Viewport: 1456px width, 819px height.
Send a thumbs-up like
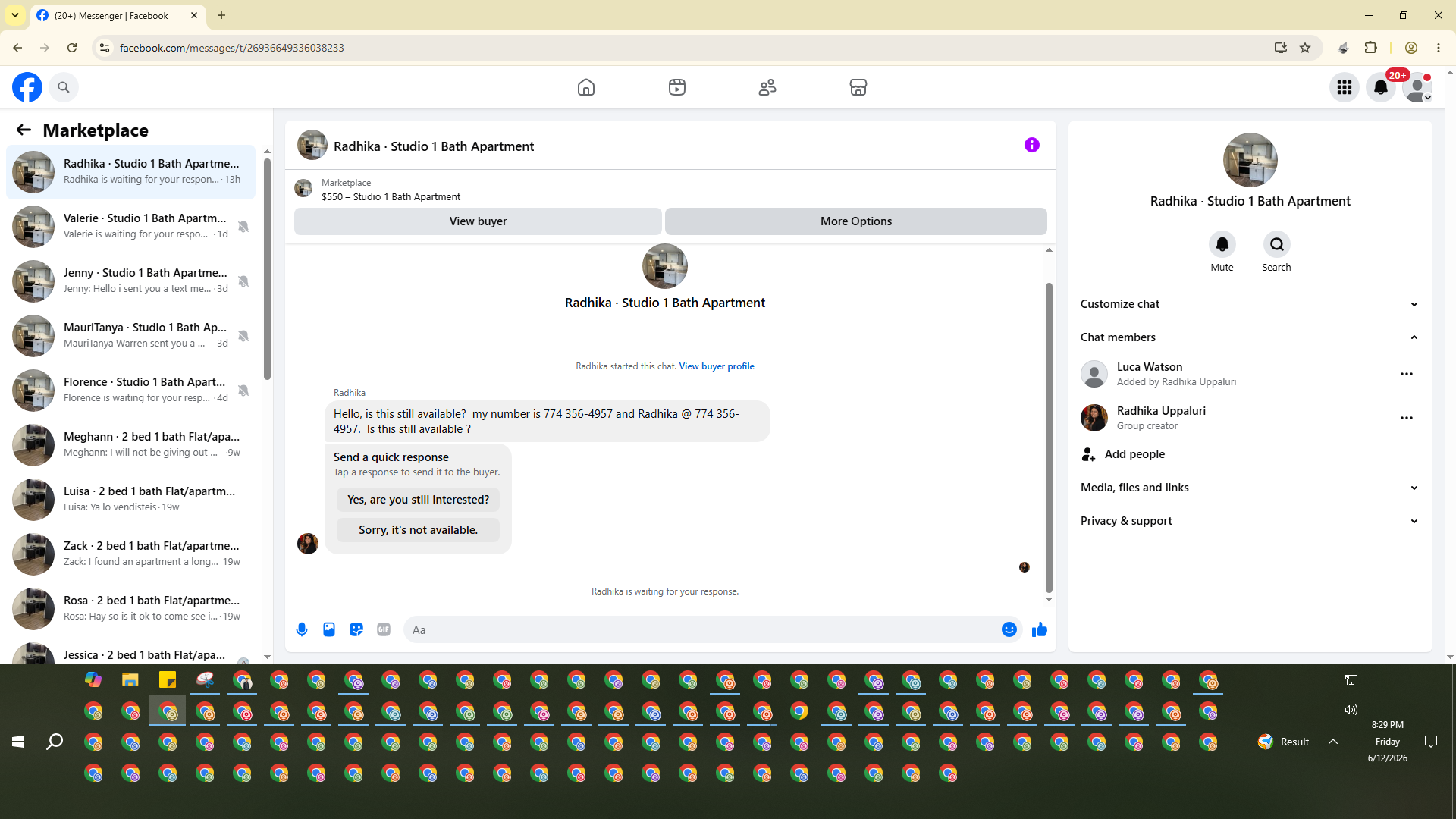tap(1040, 629)
